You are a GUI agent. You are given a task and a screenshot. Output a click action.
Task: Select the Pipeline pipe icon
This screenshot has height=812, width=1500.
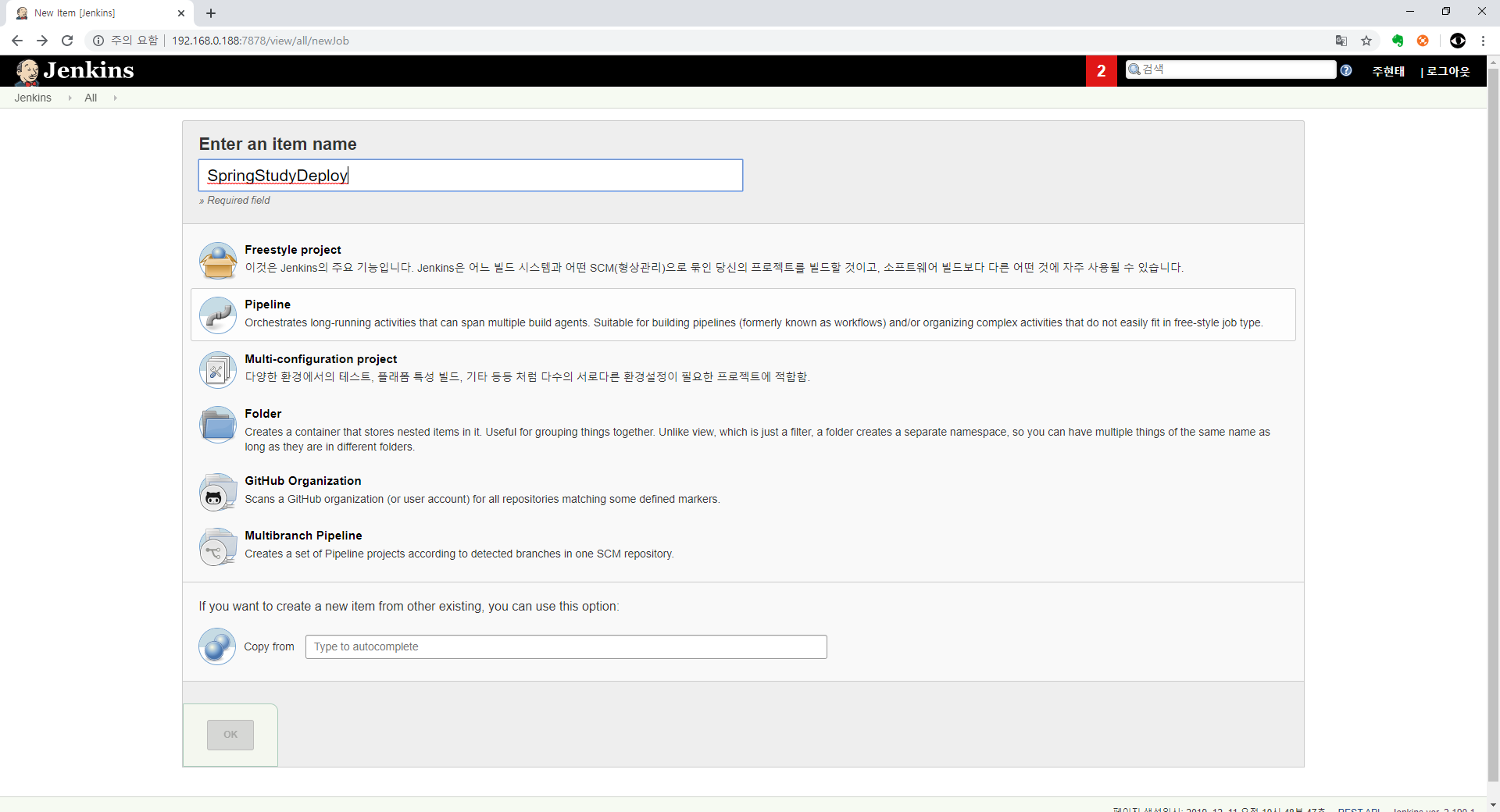[218, 315]
